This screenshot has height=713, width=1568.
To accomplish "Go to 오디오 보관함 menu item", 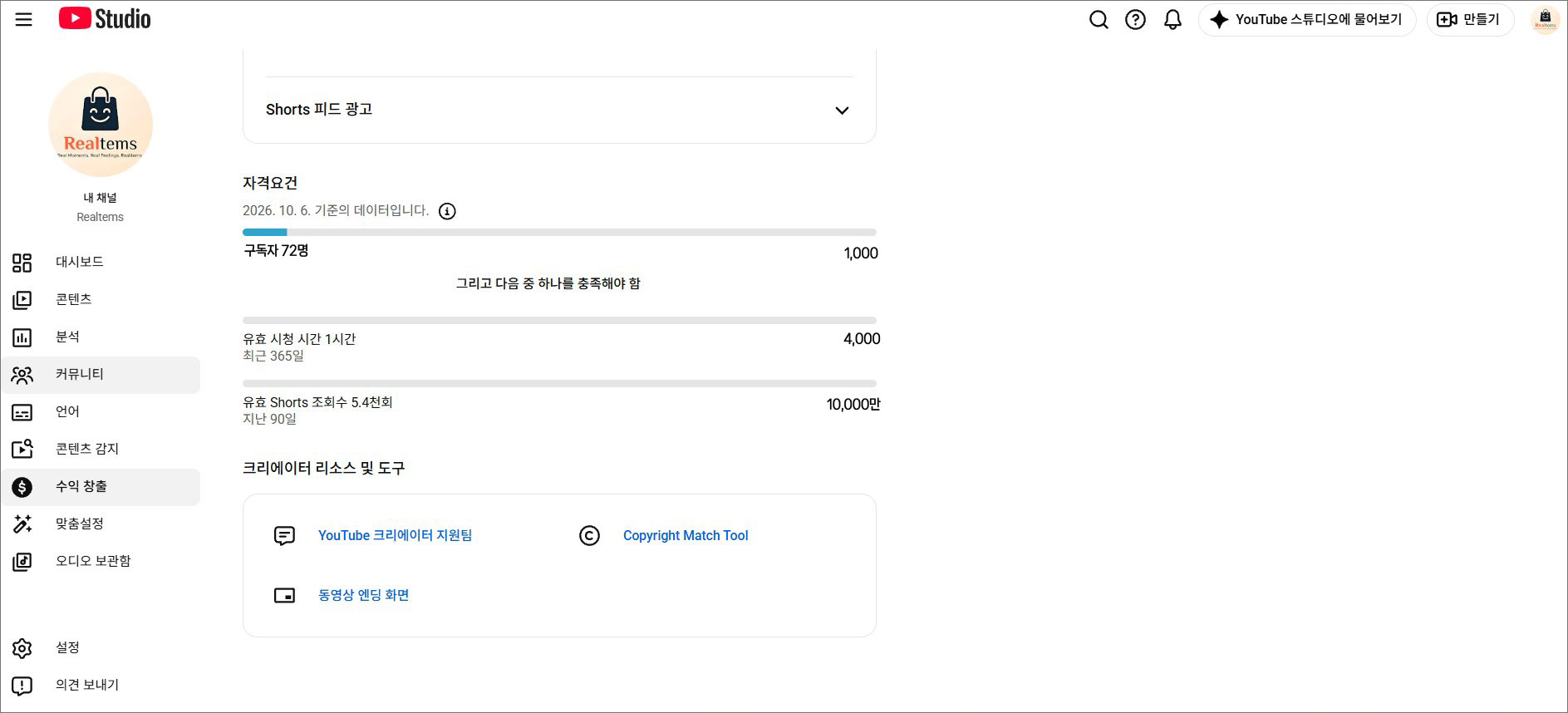I will 101,561.
